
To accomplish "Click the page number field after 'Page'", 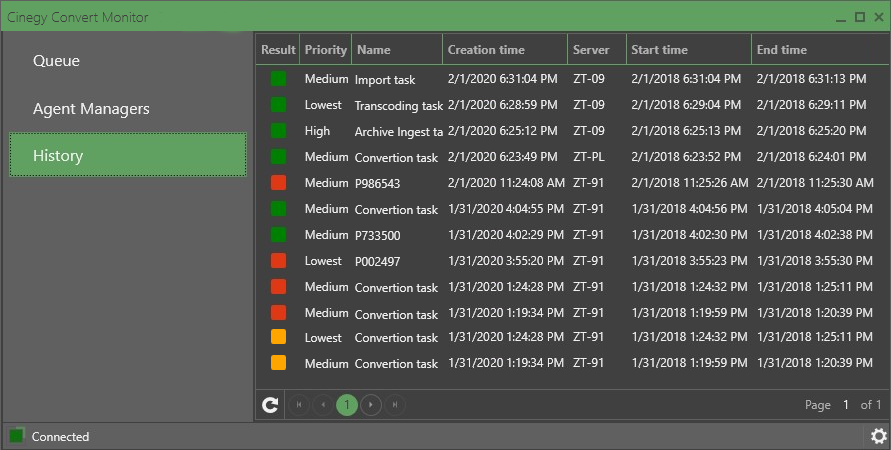I will (x=846, y=405).
